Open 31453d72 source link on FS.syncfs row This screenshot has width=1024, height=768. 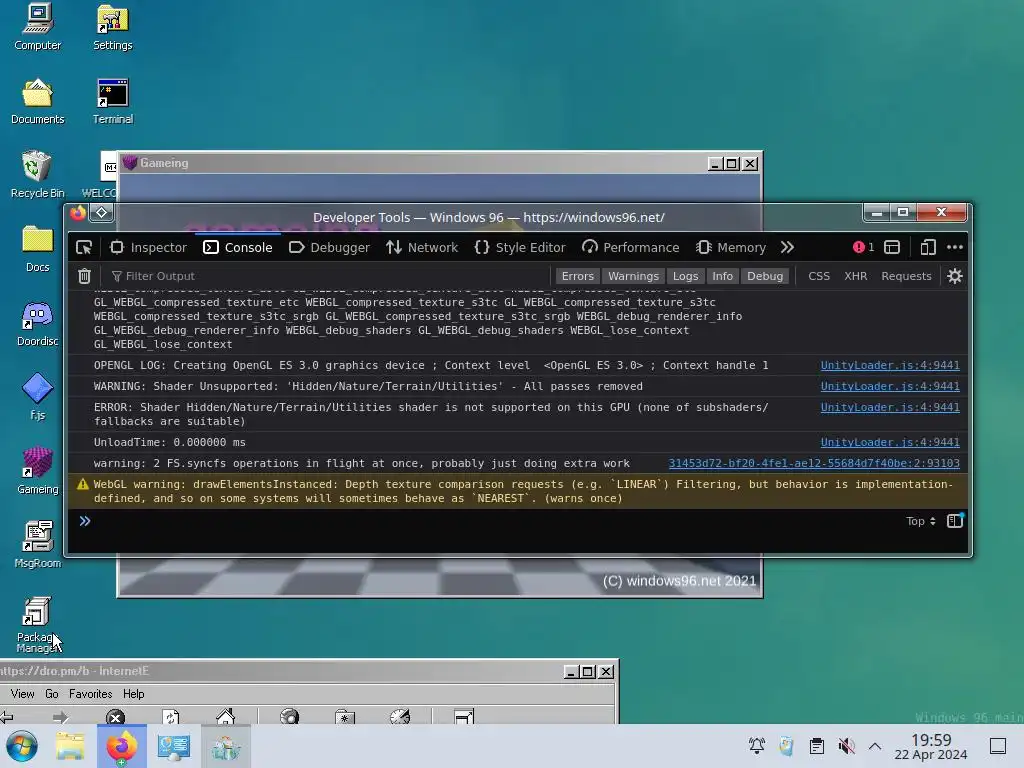tap(814, 463)
